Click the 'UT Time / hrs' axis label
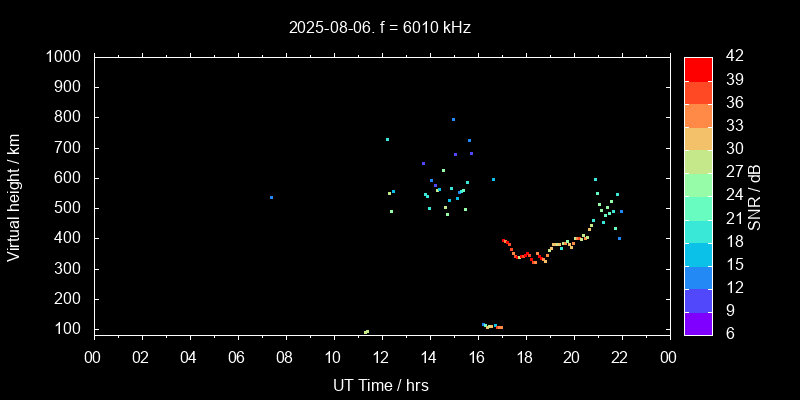This screenshot has height=400, width=800. click(x=380, y=385)
